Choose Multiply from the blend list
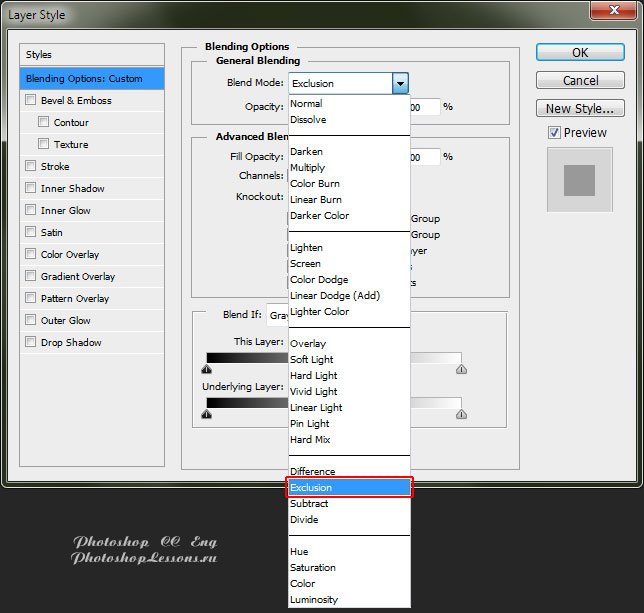This screenshot has width=644, height=613. tap(307, 168)
